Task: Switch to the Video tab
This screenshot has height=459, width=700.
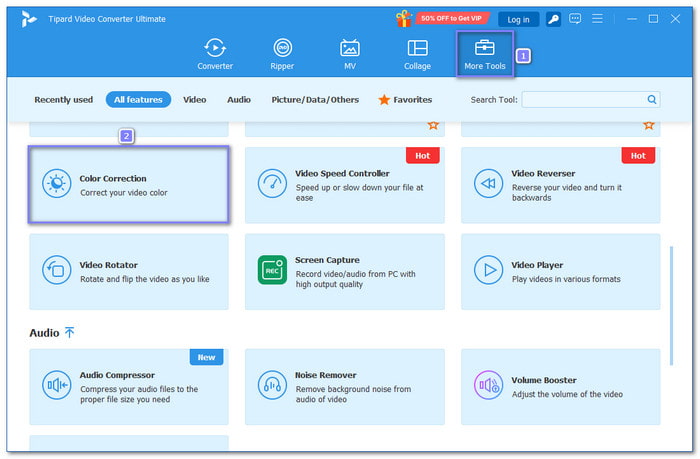Action: 195,100
